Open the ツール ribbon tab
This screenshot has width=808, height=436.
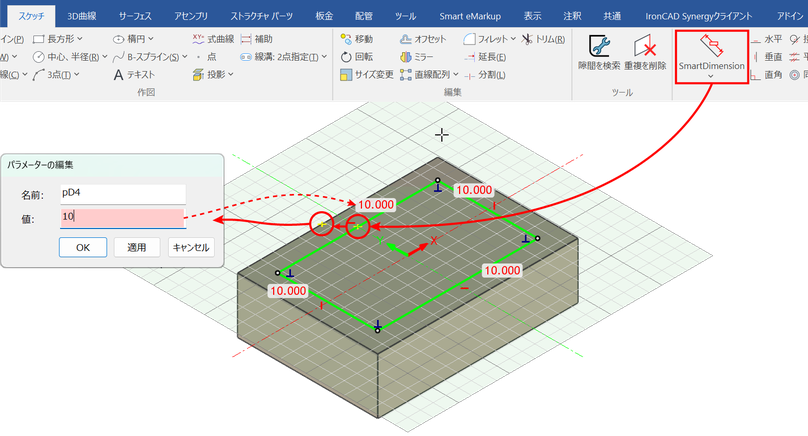(x=405, y=16)
